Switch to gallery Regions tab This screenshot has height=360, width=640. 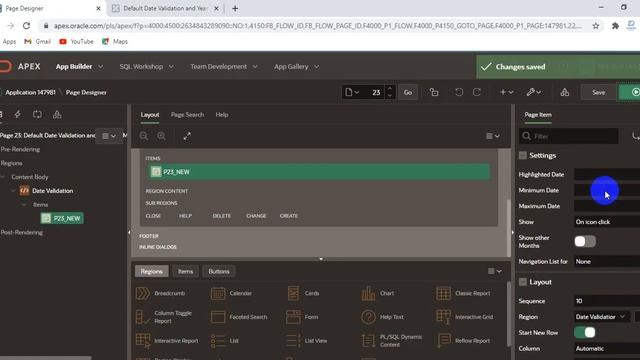[151, 271]
